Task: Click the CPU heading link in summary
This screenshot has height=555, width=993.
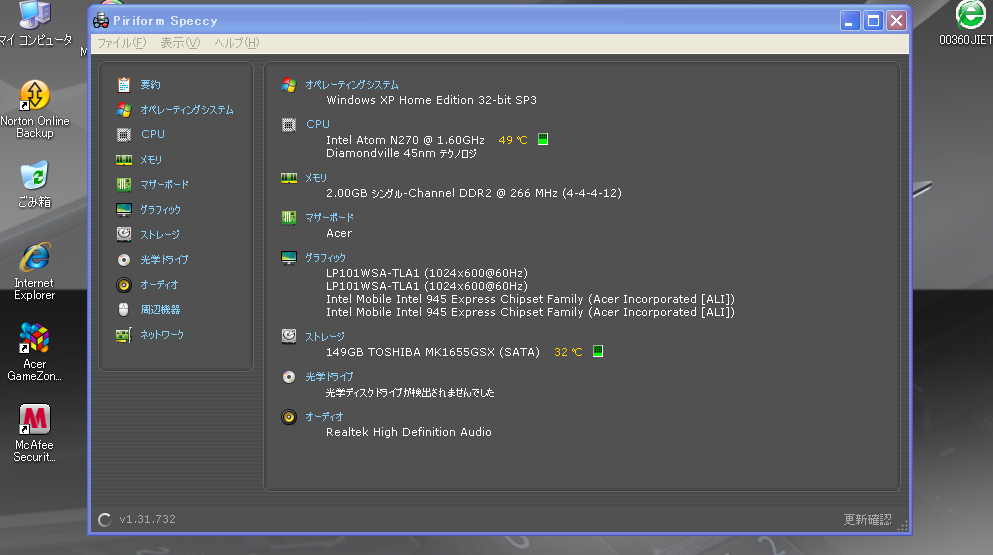Action: pyautogui.click(x=318, y=124)
